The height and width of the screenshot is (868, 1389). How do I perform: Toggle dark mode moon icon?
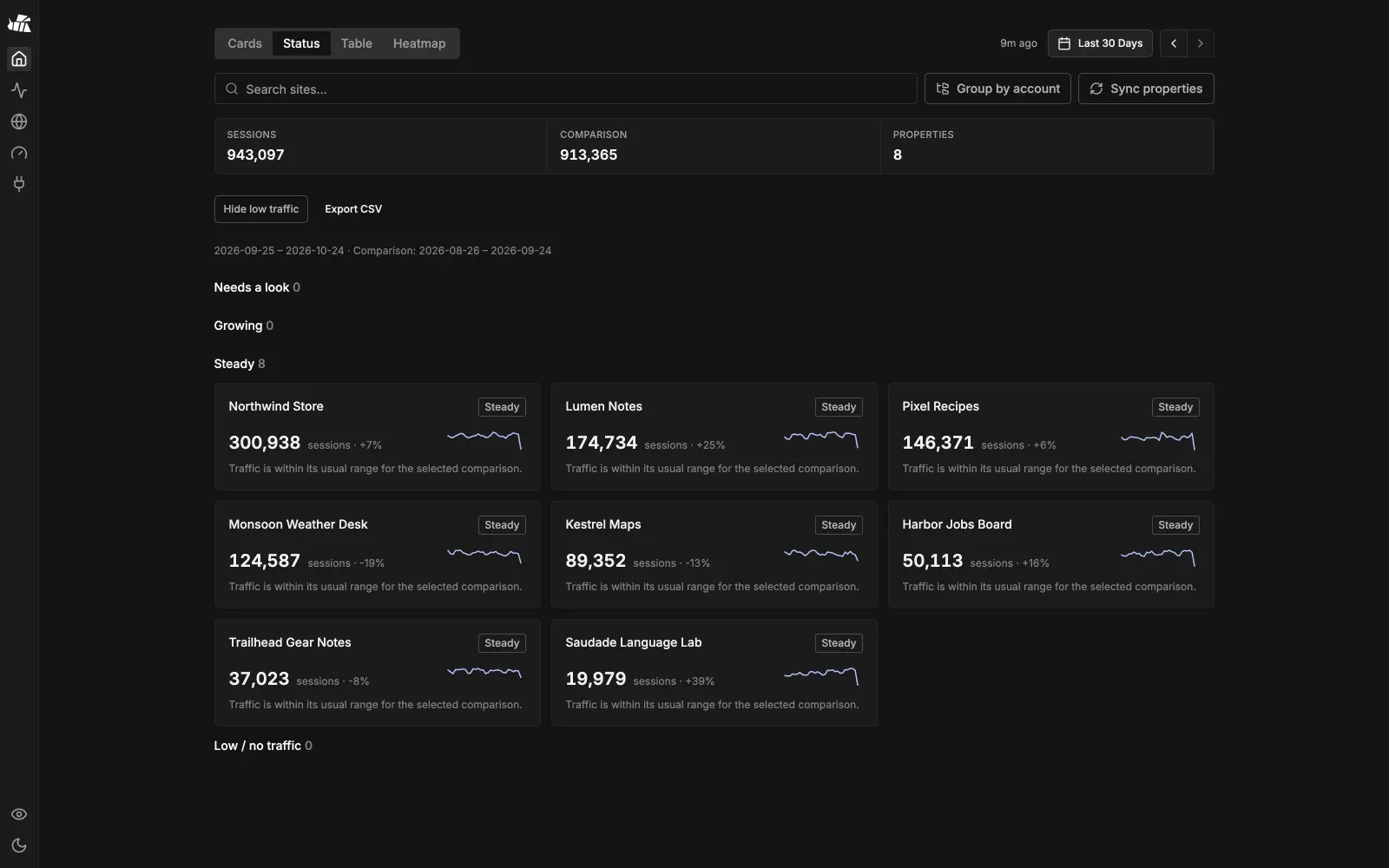click(x=19, y=845)
